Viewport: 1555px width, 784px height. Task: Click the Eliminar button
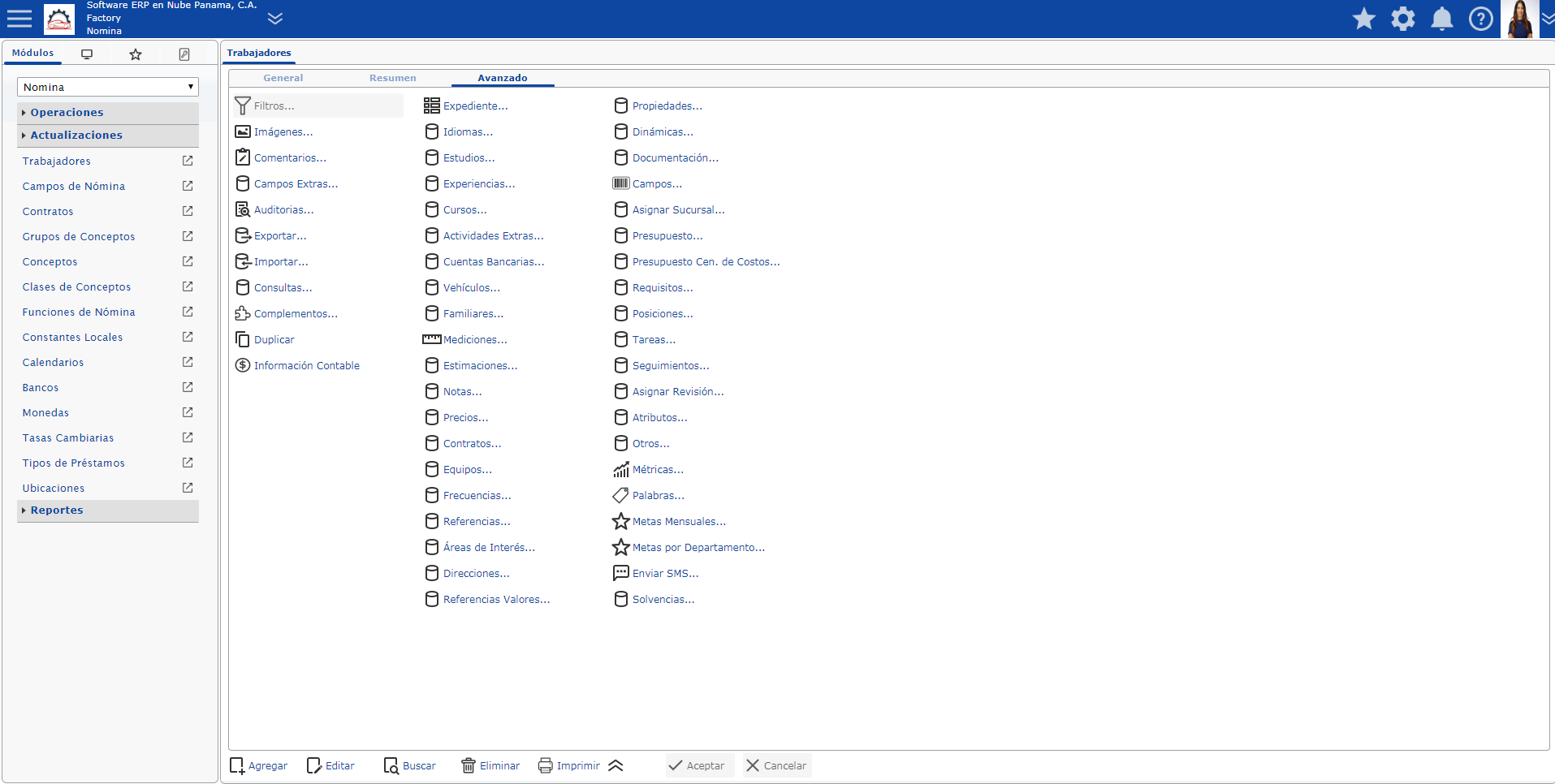490,765
